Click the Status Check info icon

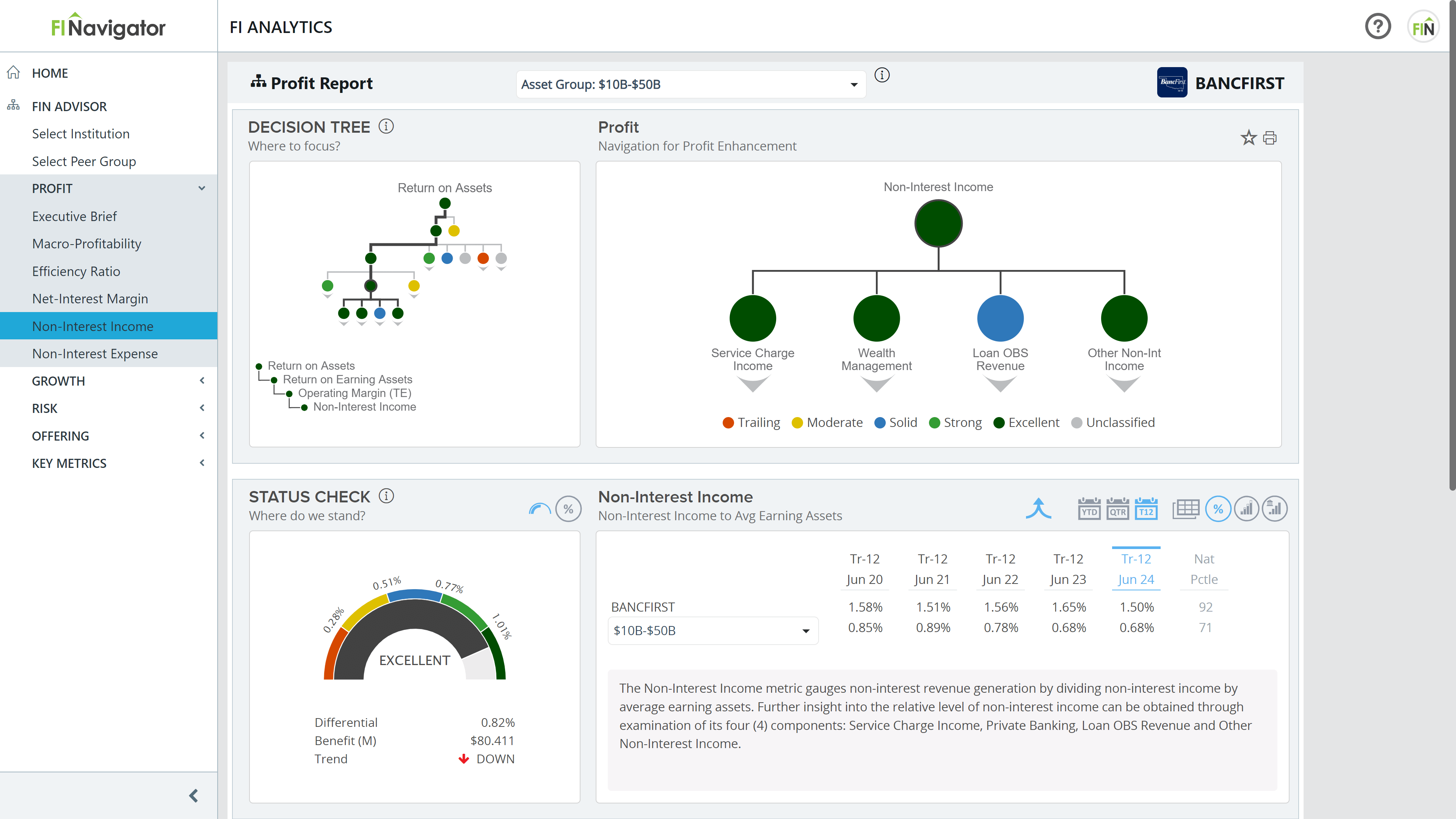(386, 496)
